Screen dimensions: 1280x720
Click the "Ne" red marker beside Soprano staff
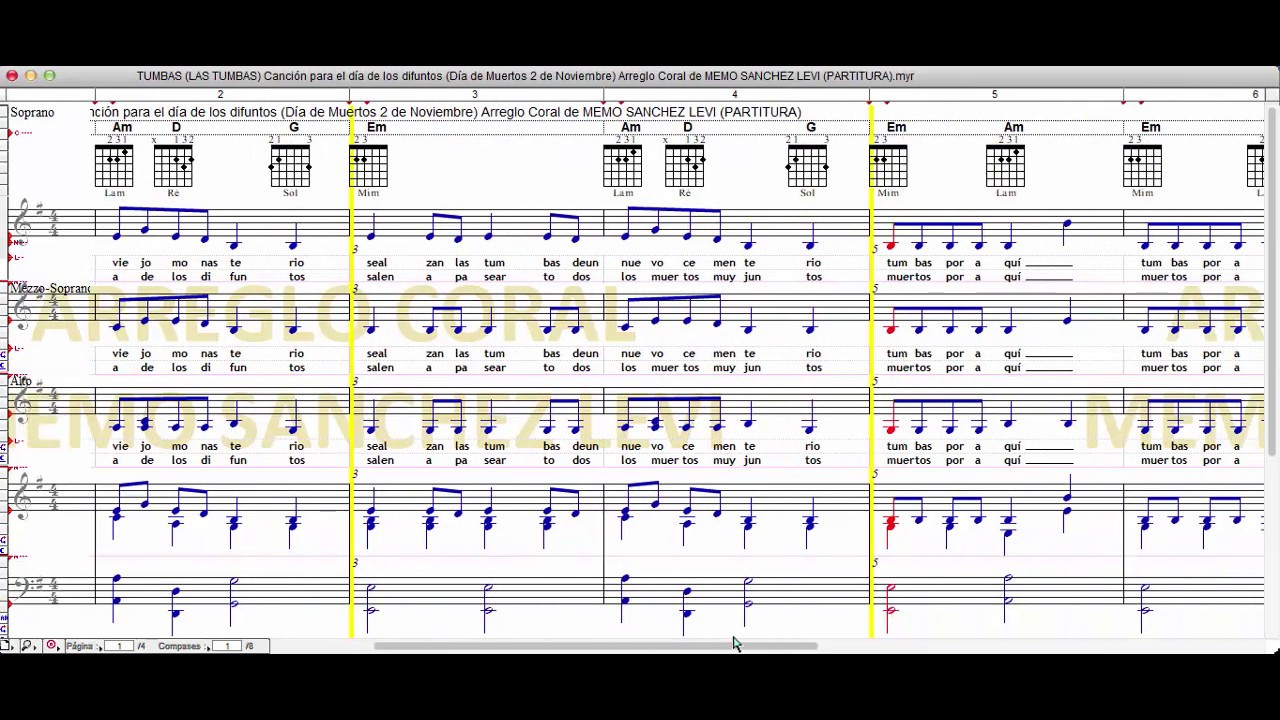click(17, 242)
